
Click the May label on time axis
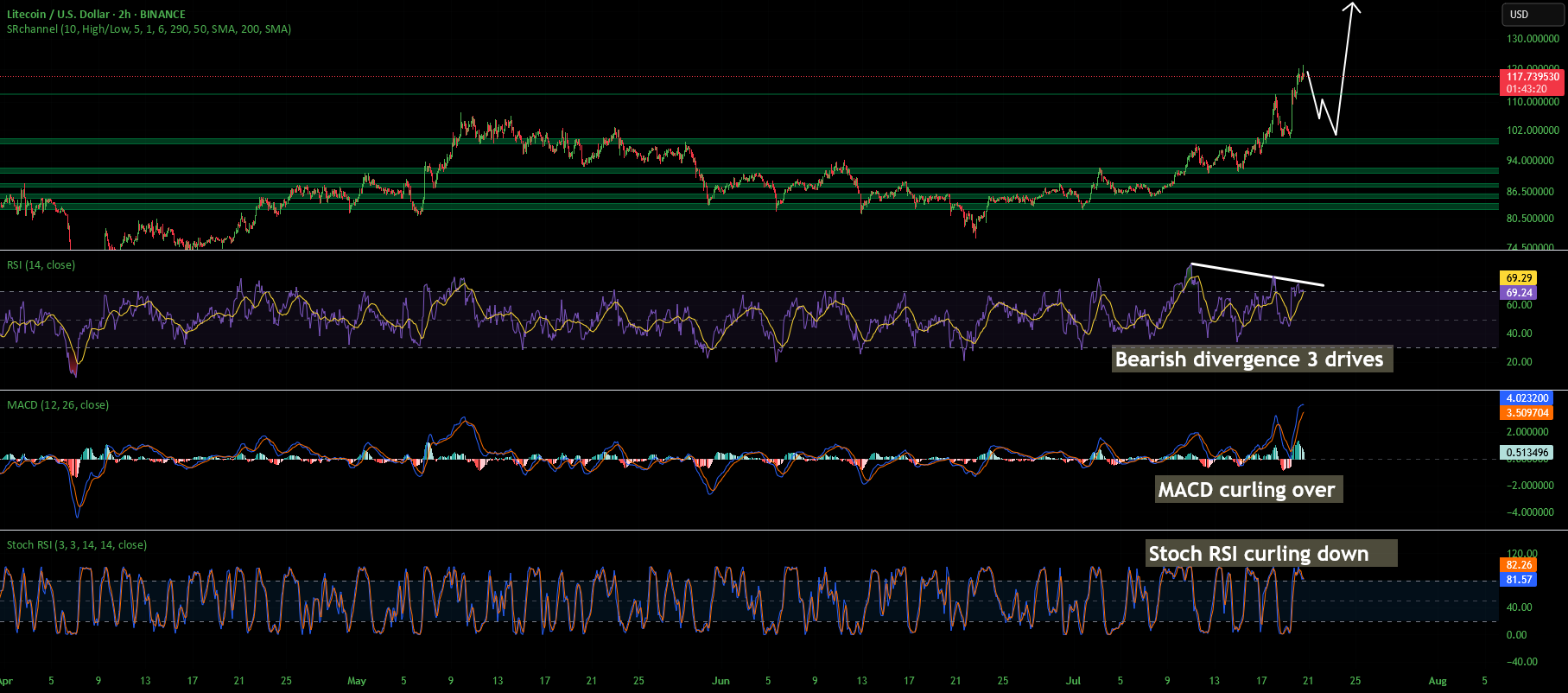(357, 681)
